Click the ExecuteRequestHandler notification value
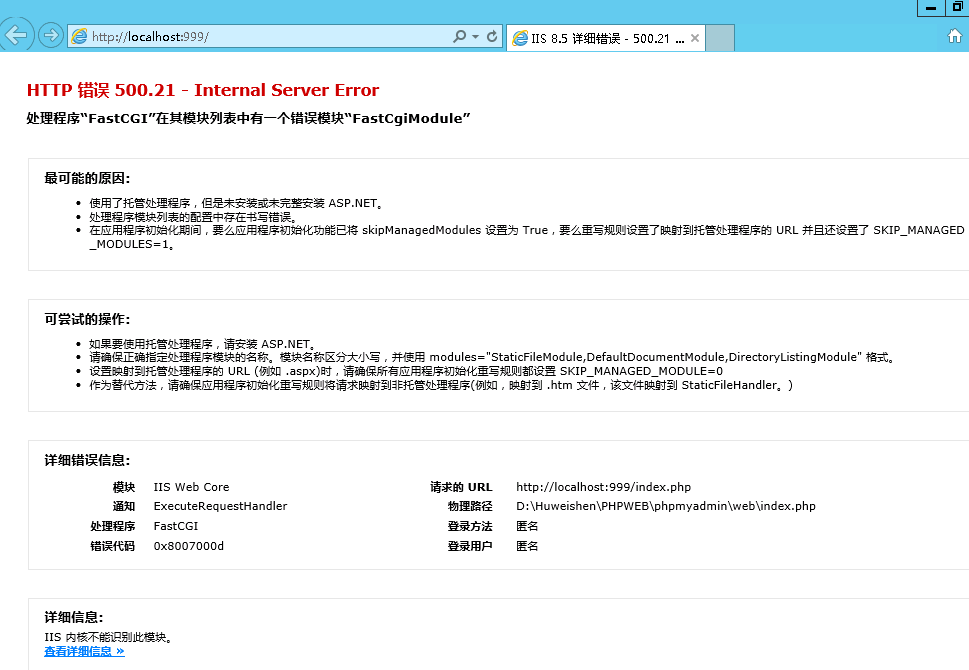The image size is (969, 670). (x=221, y=506)
